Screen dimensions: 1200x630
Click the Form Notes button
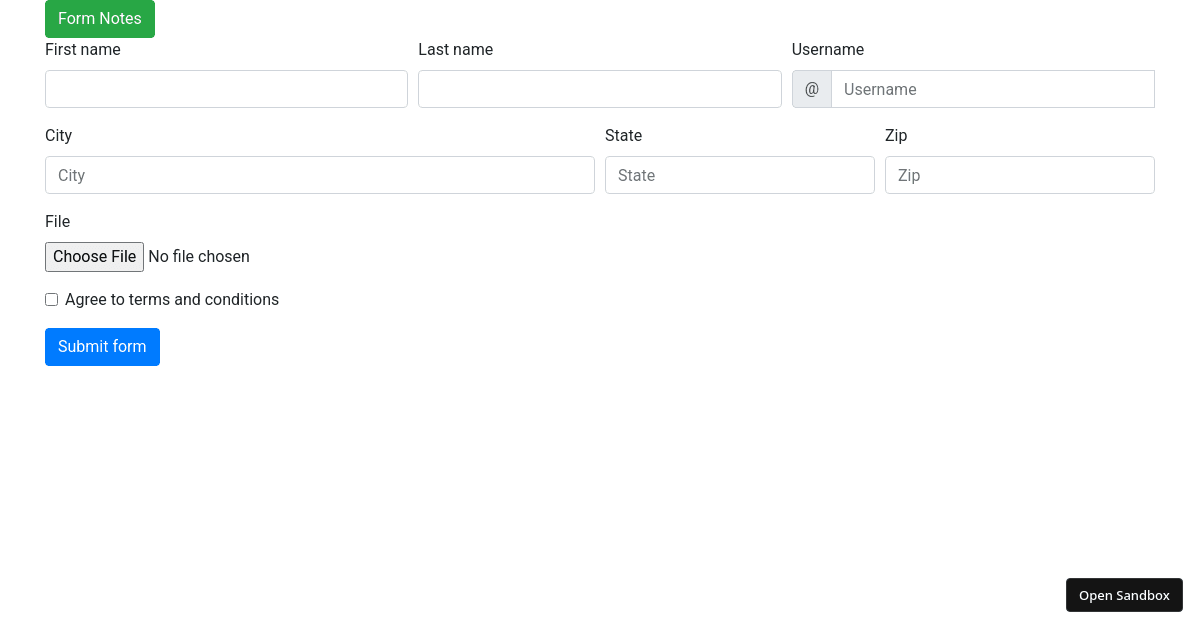tap(100, 18)
